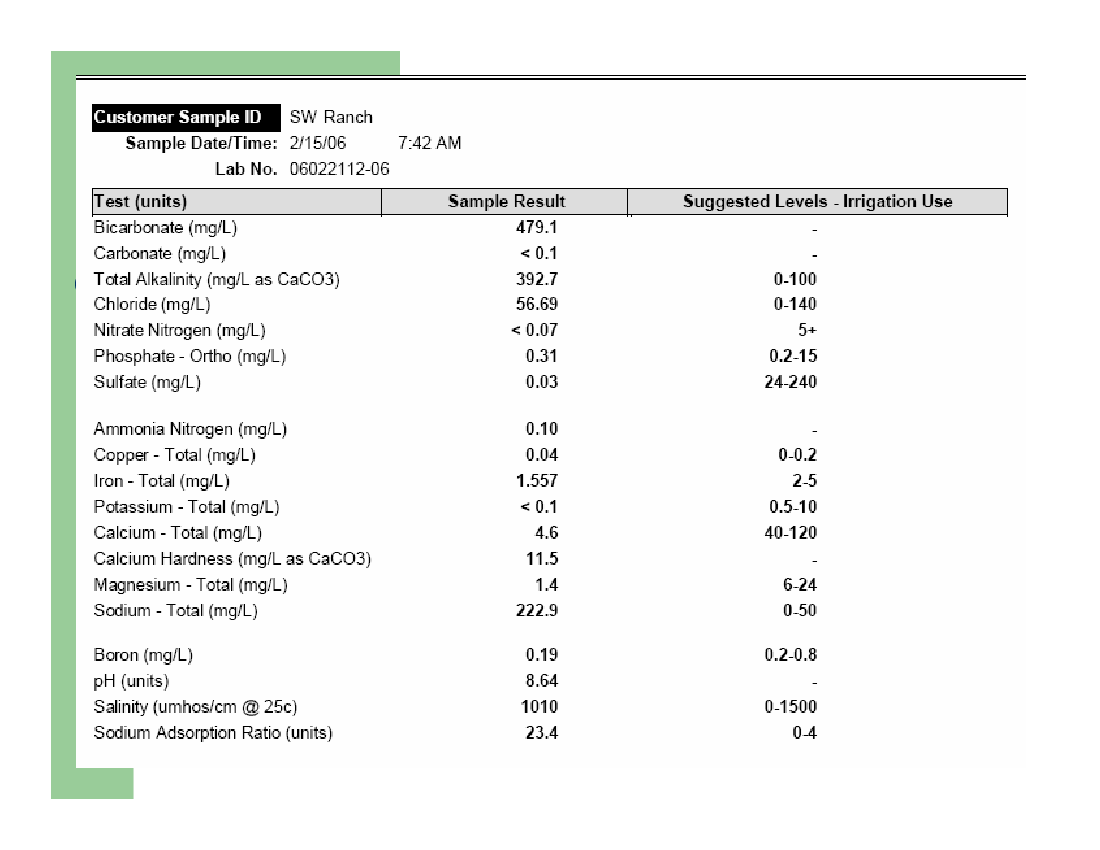
Task: Click the alkalinity result 392.7
Action: (x=537, y=279)
